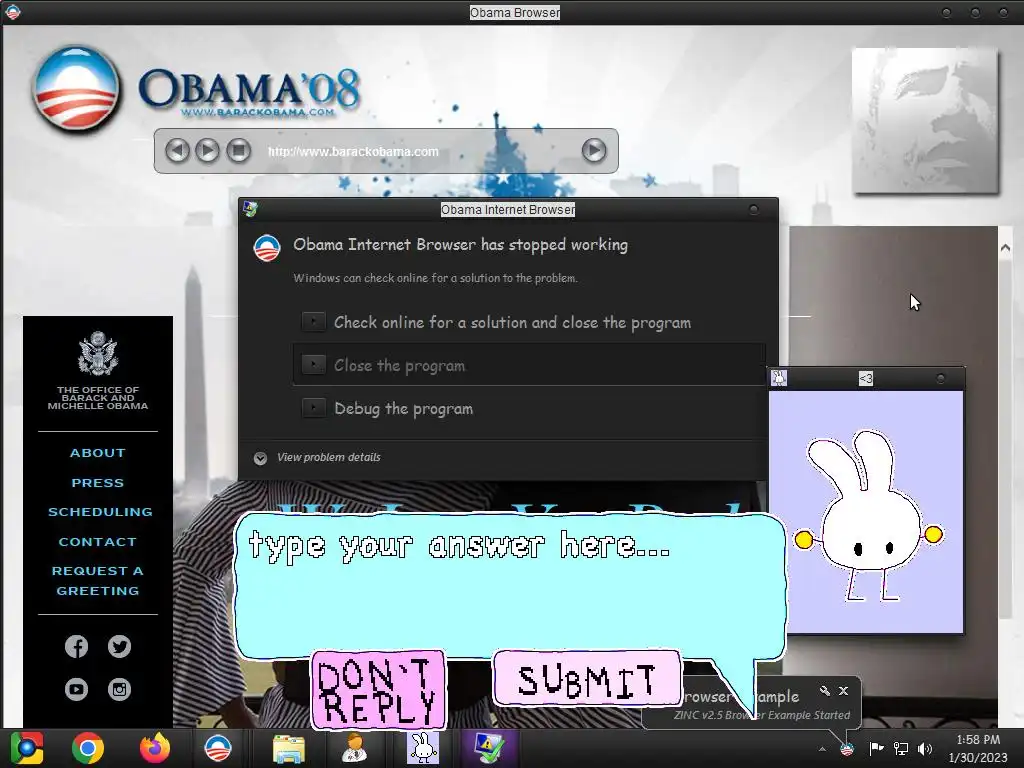Show hidden tray icons arrow
Screen dimensions: 1024x768
click(822, 749)
